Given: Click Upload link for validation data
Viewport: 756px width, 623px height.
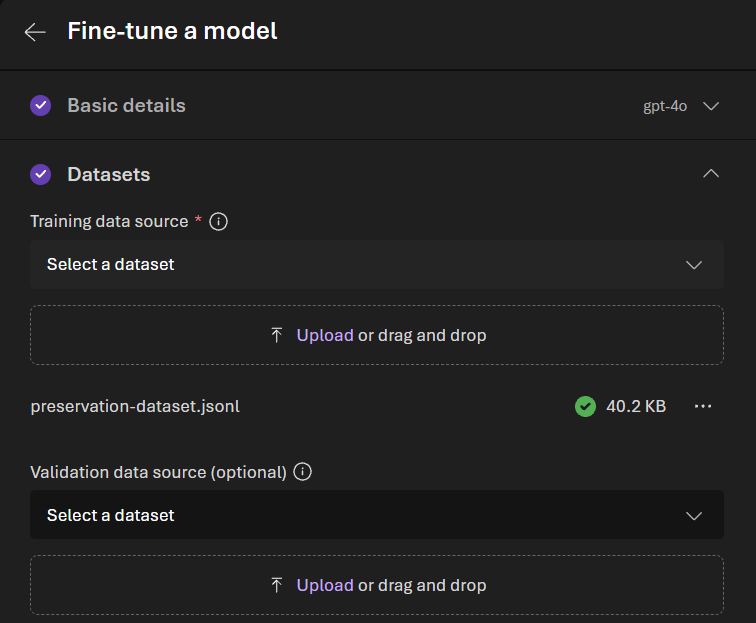Looking at the screenshot, I should pos(325,585).
